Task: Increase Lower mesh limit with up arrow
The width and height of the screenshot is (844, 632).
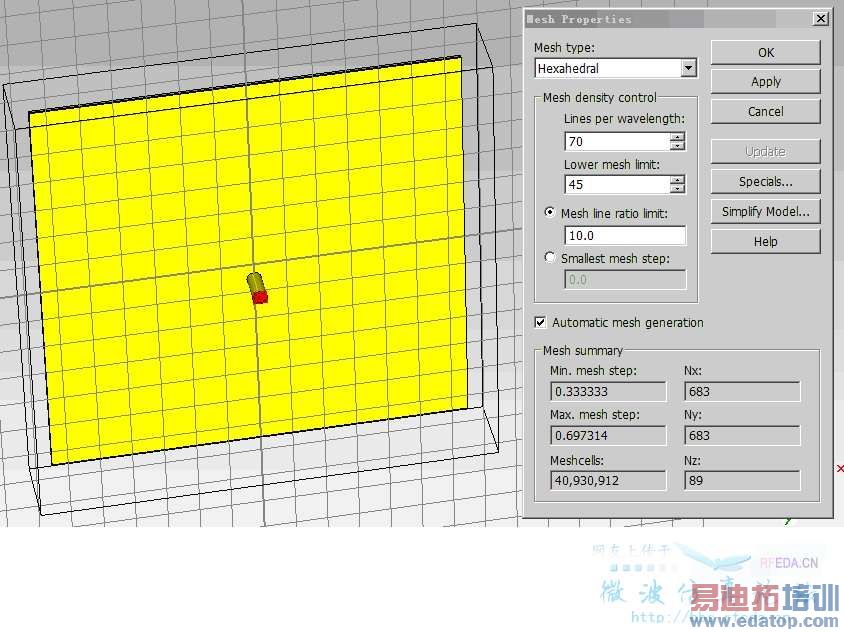Action: (x=678, y=180)
